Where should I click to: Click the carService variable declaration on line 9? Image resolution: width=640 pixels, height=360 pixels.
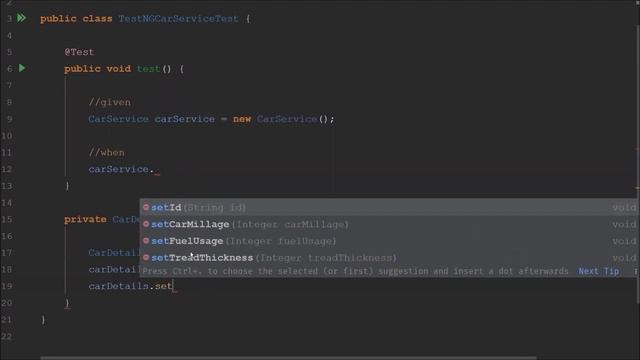tap(184, 119)
